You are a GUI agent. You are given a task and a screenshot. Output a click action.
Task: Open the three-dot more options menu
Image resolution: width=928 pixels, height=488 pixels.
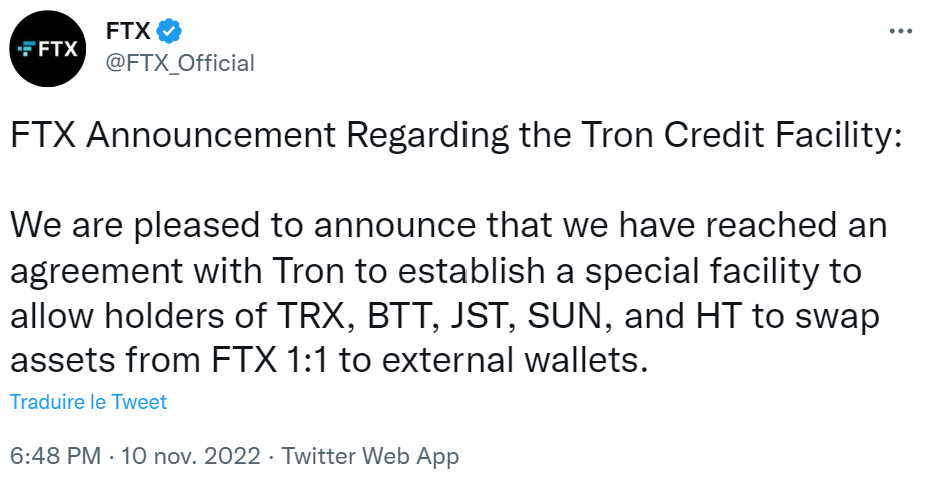coord(900,31)
